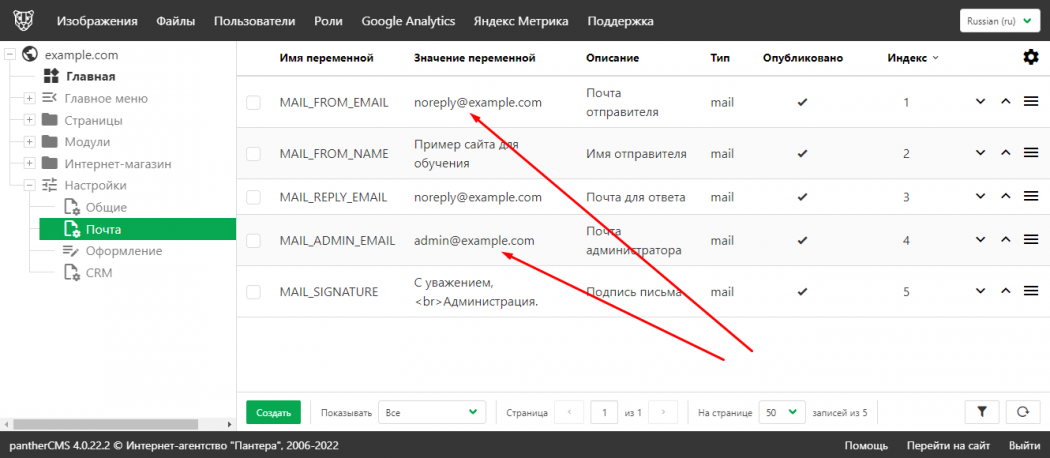This screenshot has width=1050, height=458.
Task: Click the page number input field
Action: click(603, 412)
